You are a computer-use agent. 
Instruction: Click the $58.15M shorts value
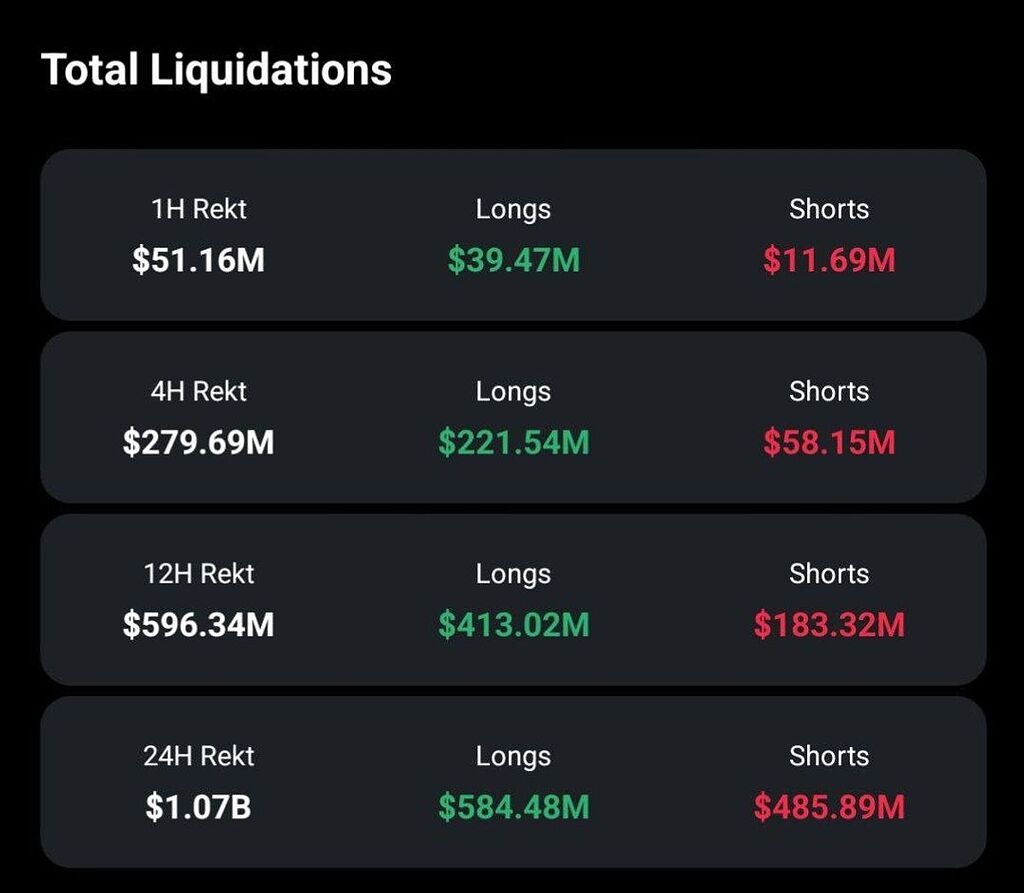pos(830,442)
